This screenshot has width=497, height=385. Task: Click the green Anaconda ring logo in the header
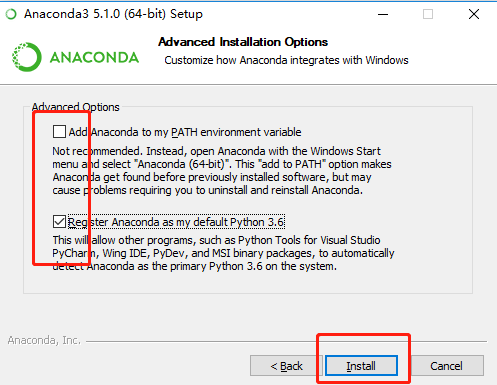[27, 57]
